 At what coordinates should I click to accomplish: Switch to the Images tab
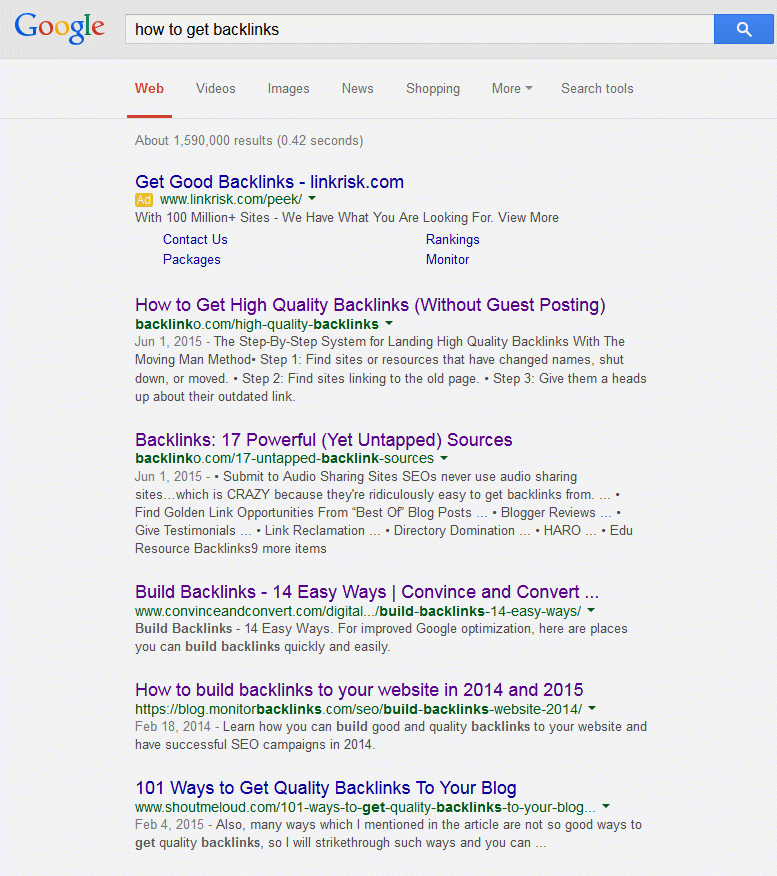(x=288, y=89)
